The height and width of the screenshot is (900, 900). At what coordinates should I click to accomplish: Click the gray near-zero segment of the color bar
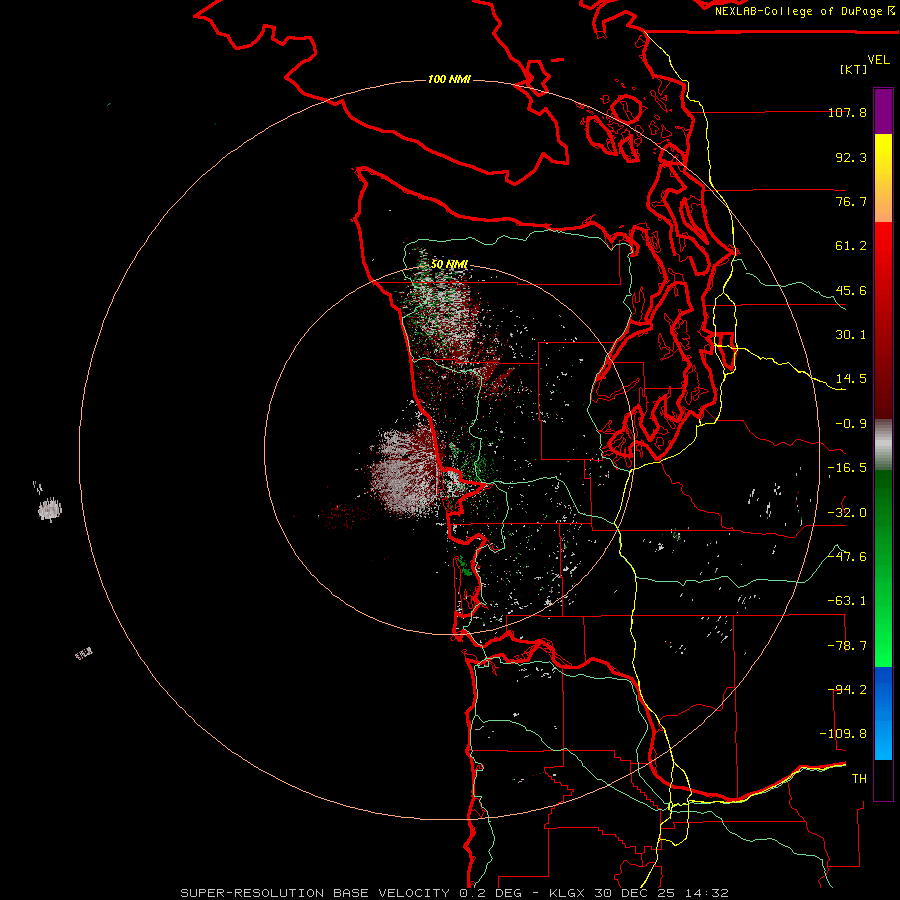click(883, 445)
